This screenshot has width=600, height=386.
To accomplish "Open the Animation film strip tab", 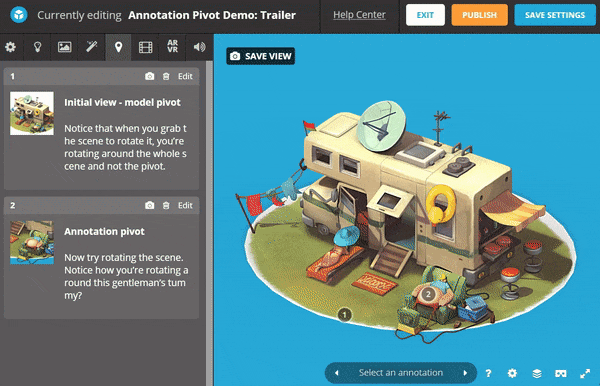I will [x=145, y=47].
